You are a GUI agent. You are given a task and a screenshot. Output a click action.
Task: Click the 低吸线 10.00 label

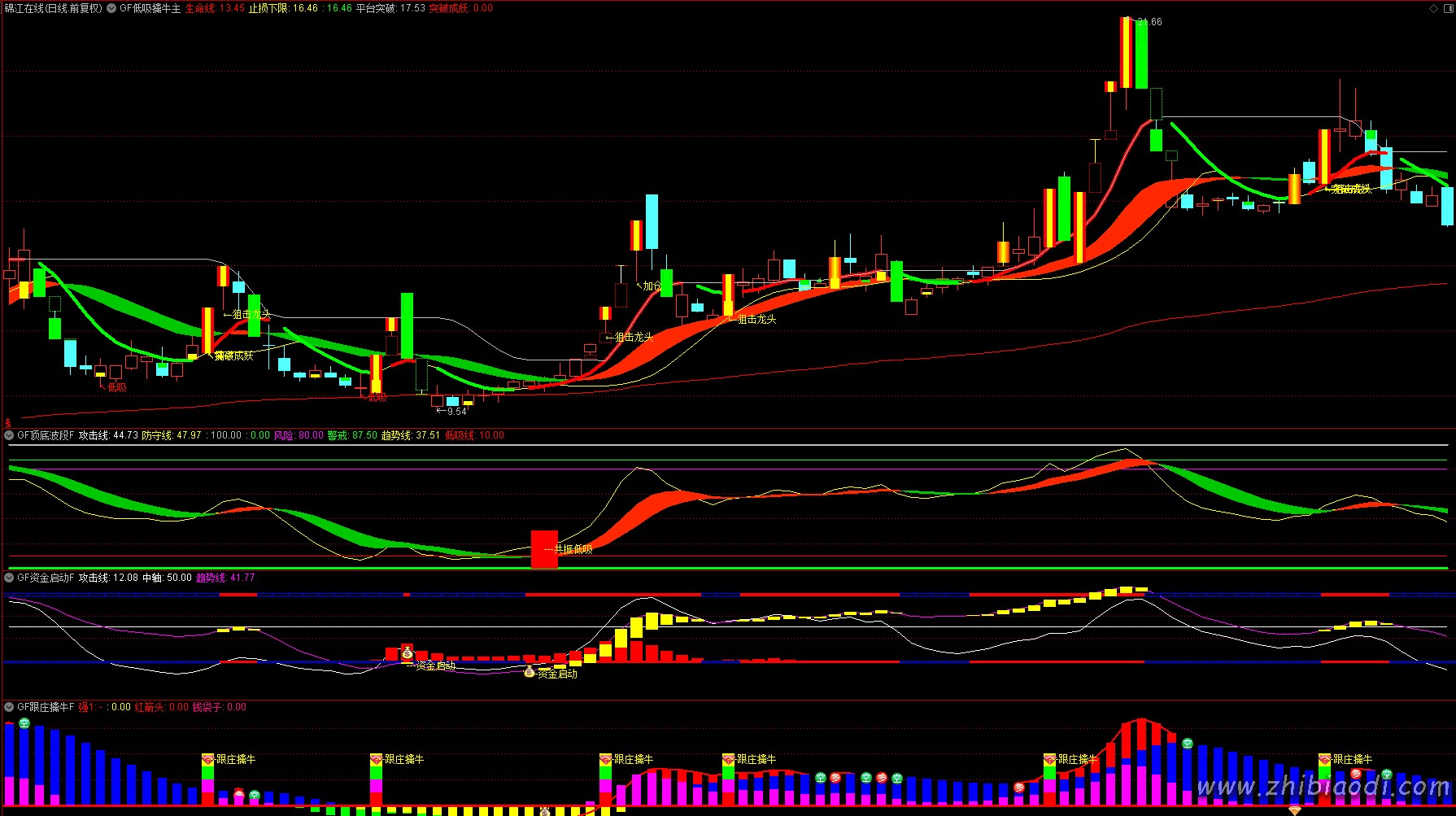coord(474,435)
